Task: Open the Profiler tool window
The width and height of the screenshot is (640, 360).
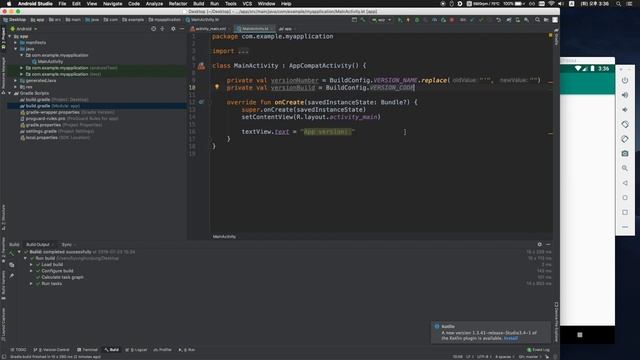Action: pyautogui.click(x=162, y=350)
